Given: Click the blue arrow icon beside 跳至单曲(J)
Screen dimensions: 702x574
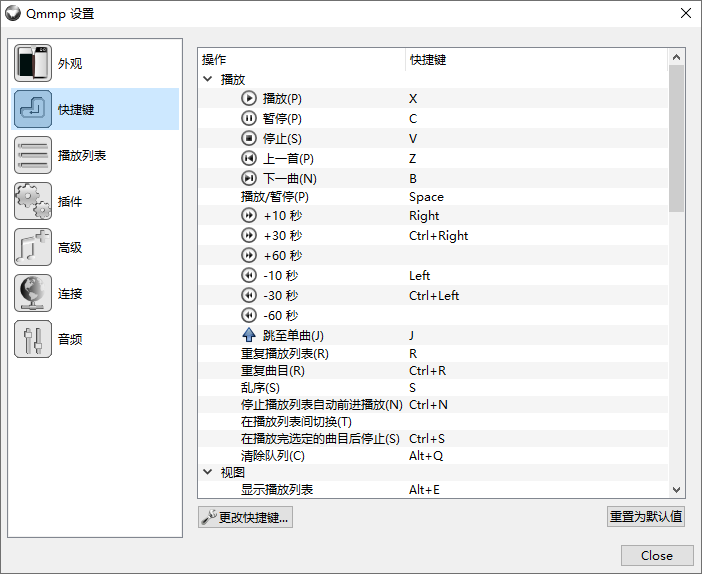Looking at the screenshot, I should click(x=249, y=335).
